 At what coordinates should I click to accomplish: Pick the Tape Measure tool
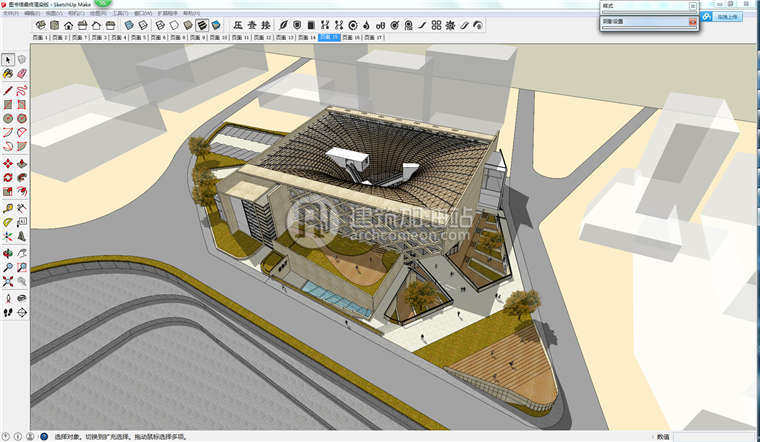click(x=8, y=208)
